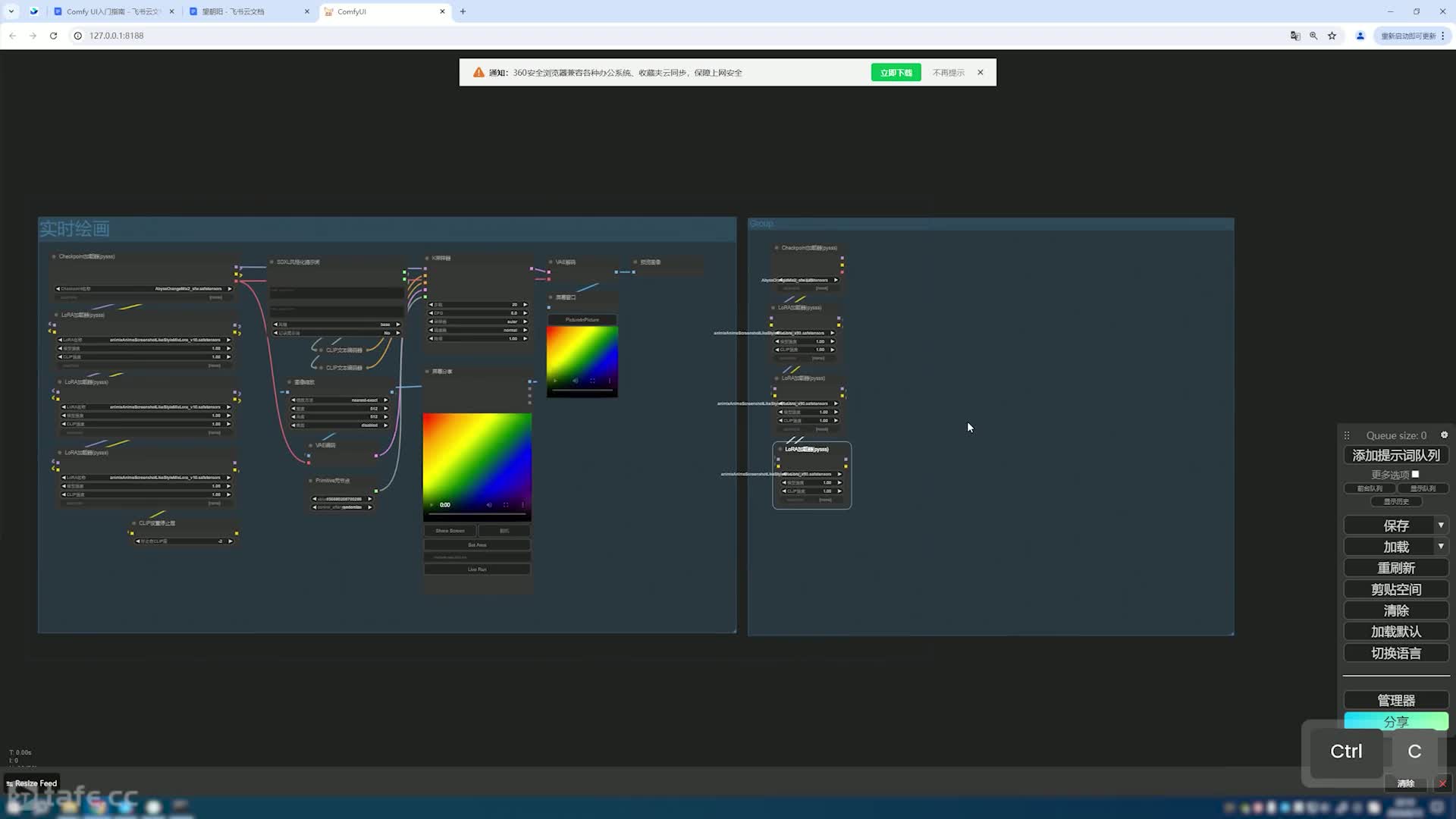Screen dimensions: 1456x819
Task: Collapse the left Checkpoint loader node dot
Action: 54,256
